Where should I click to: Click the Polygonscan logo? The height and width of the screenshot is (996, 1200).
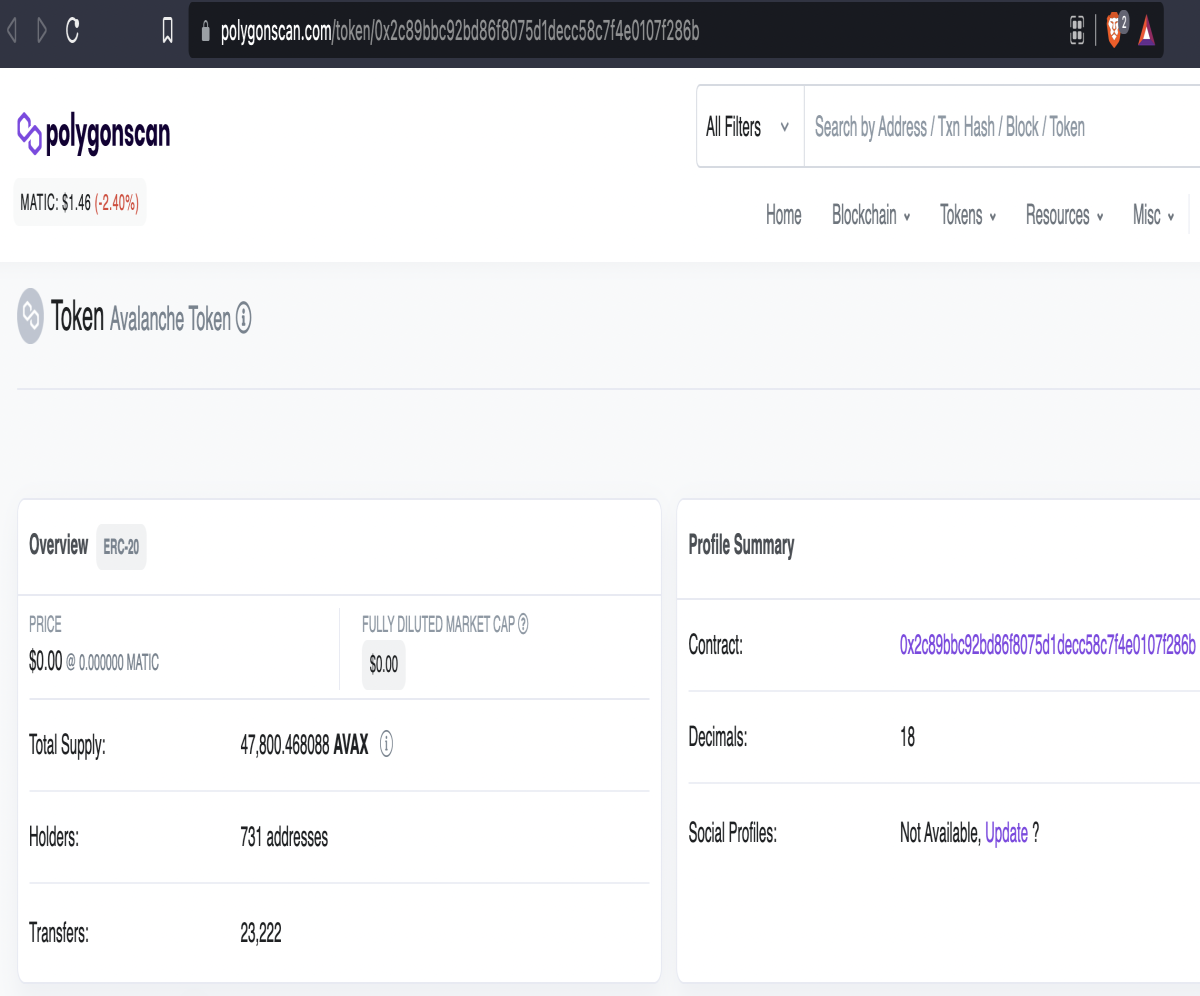coord(94,133)
